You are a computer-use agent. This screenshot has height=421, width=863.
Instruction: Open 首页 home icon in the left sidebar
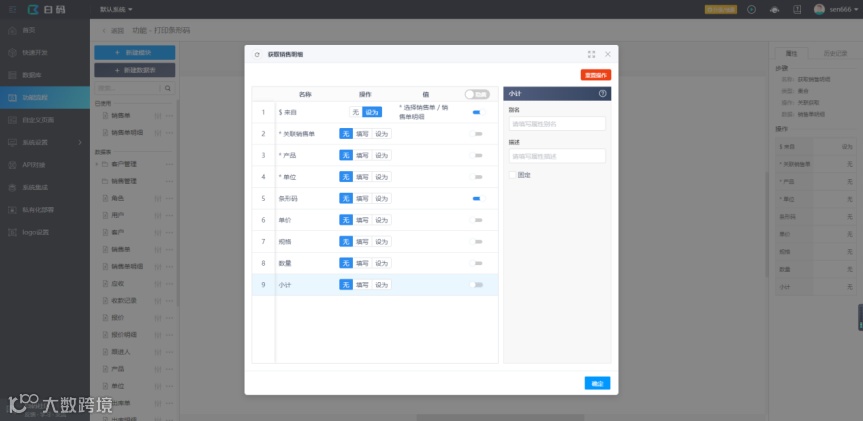click(12, 30)
